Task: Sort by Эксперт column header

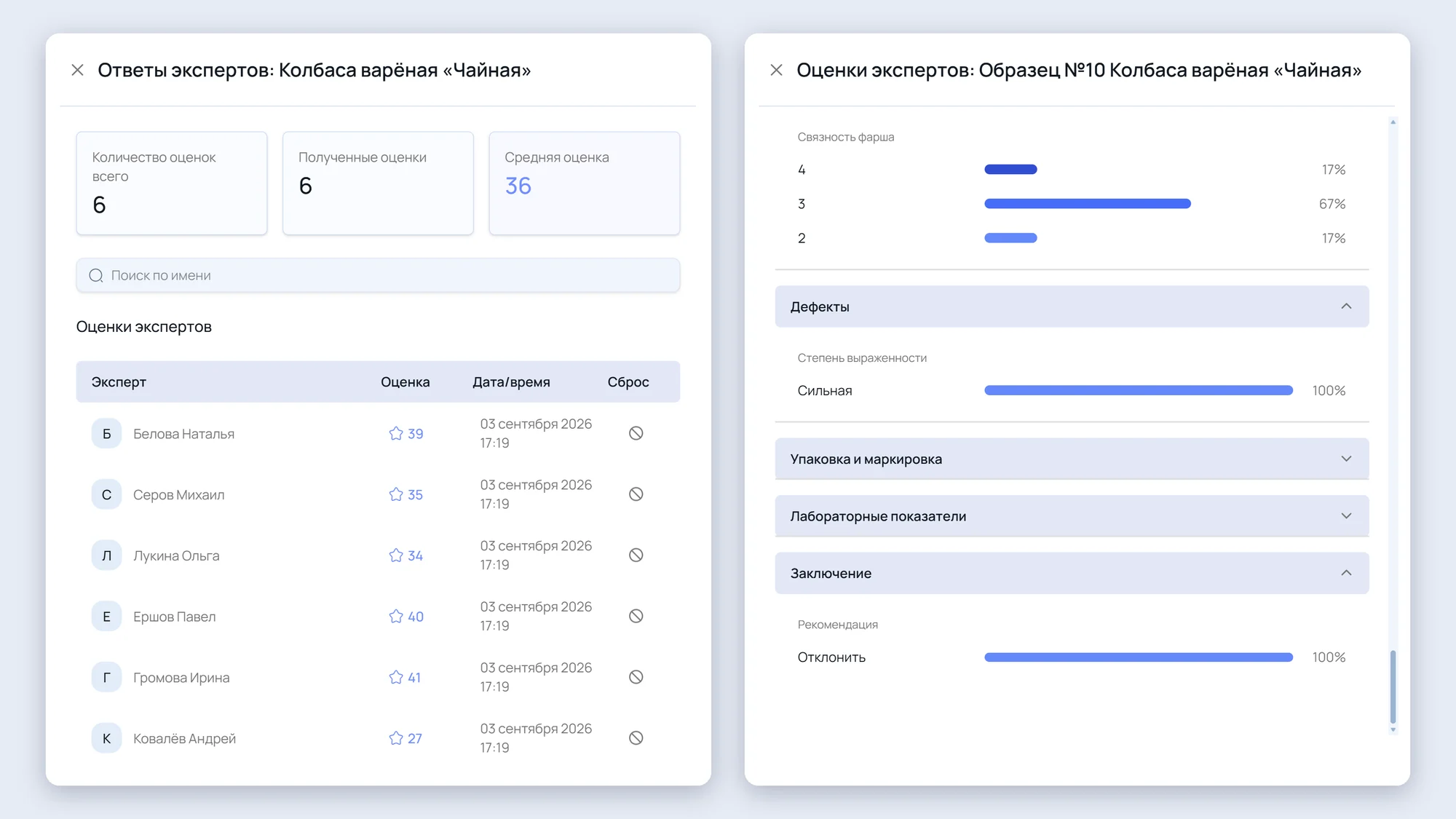Action: click(119, 382)
